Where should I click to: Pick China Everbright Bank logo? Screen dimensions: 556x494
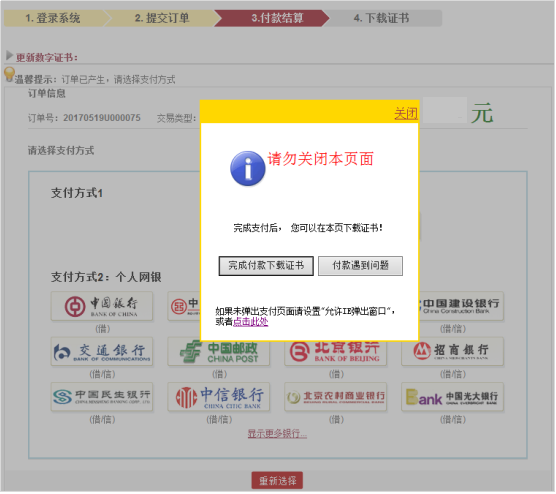click(x=452, y=396)
